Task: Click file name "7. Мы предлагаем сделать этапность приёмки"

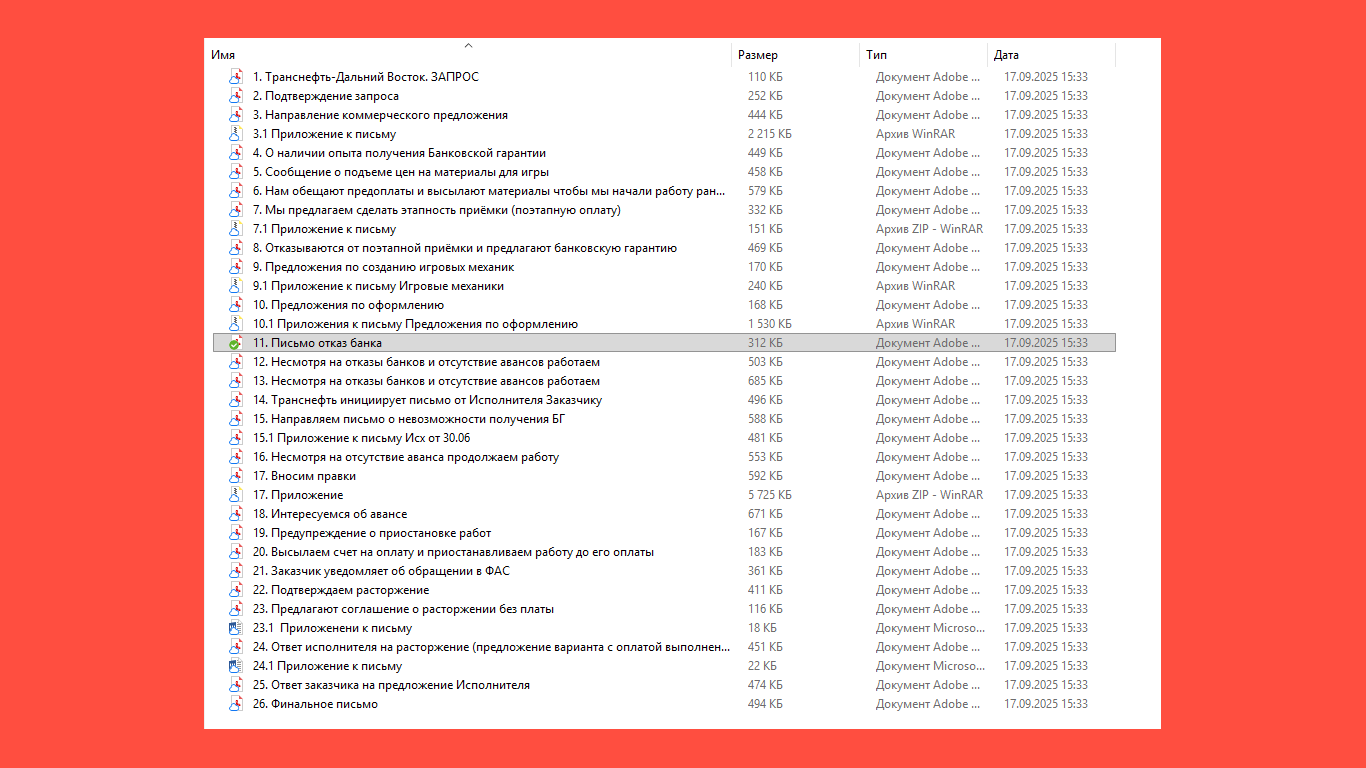Action: coord(437,210)
